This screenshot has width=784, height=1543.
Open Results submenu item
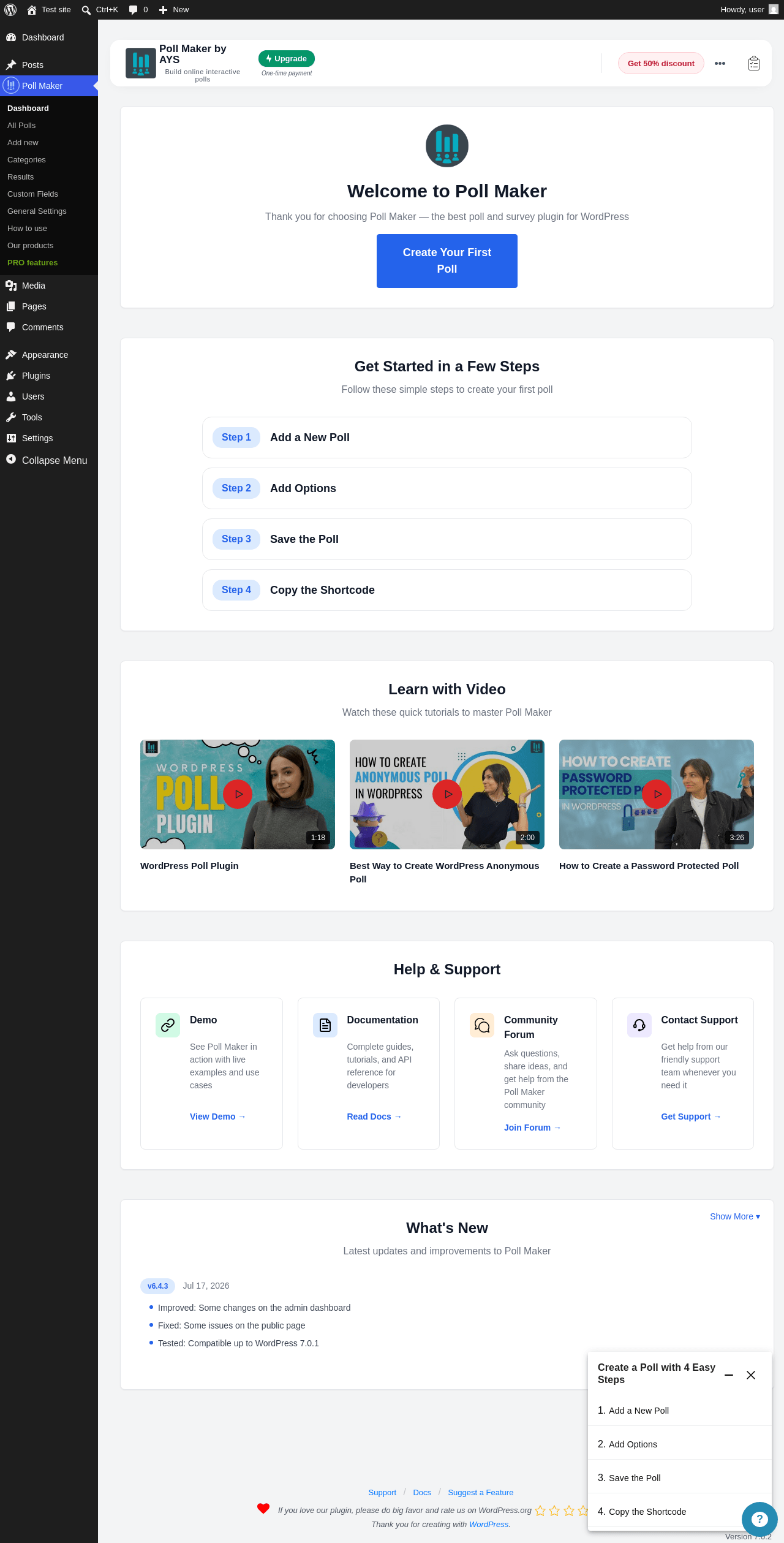49,177
